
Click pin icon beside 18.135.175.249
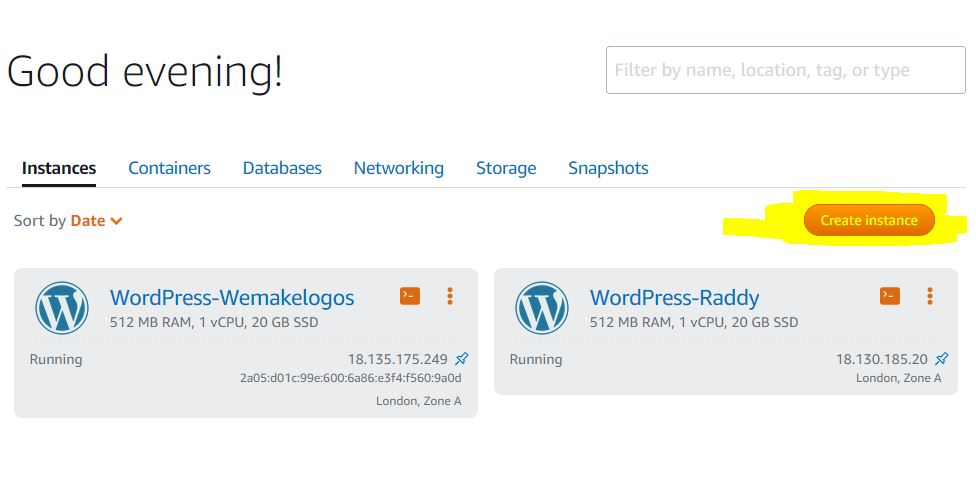coord(461,359)
